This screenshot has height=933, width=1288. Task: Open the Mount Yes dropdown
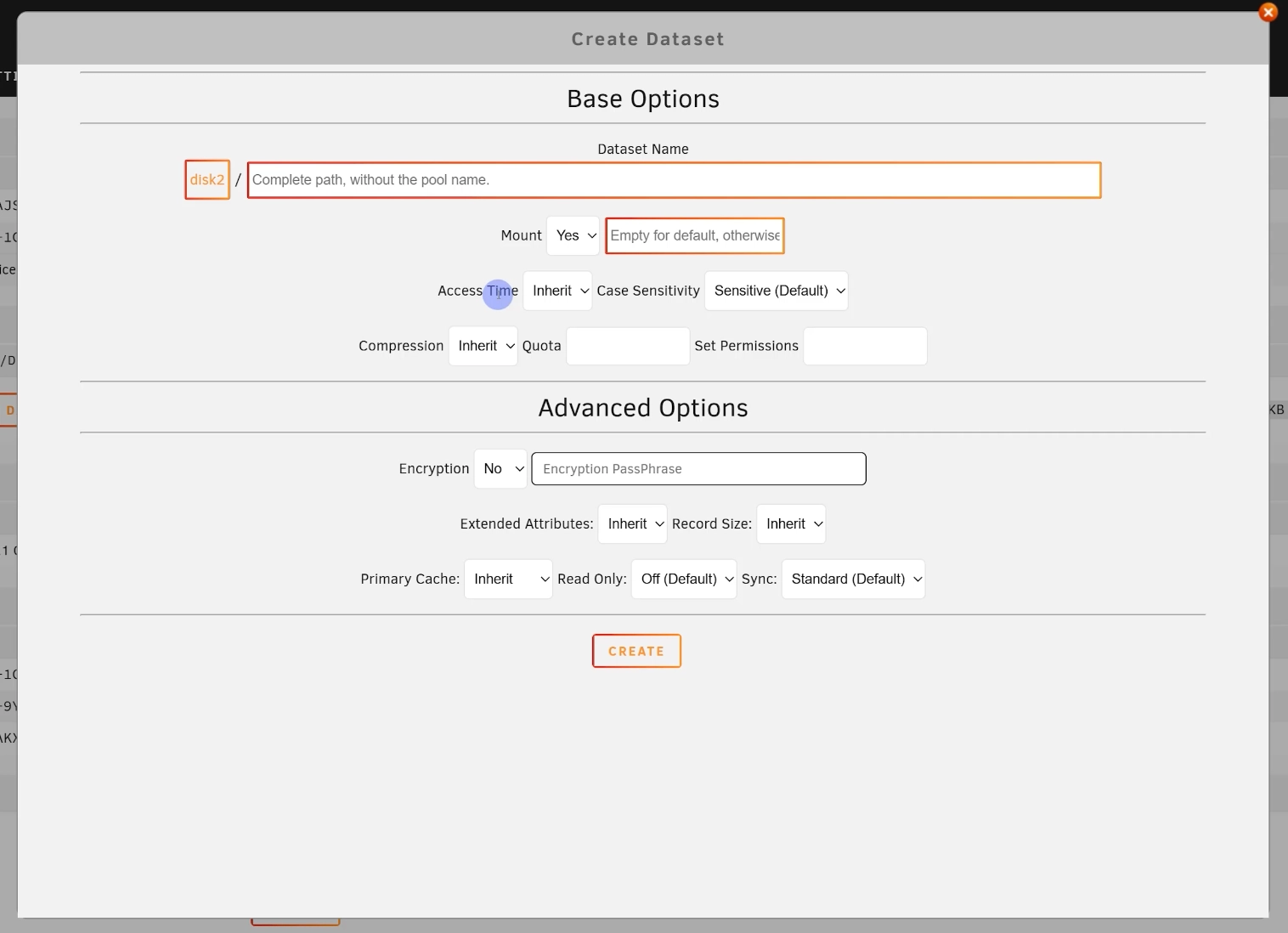point(573,235)
